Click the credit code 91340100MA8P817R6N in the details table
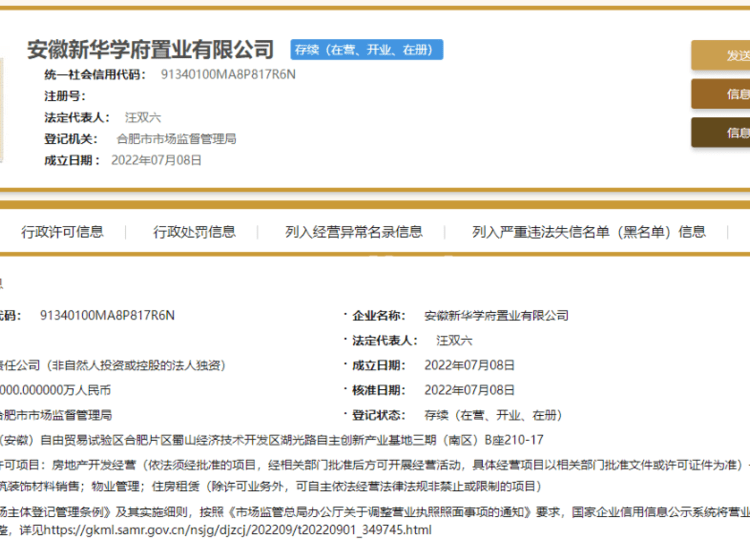 107,315
